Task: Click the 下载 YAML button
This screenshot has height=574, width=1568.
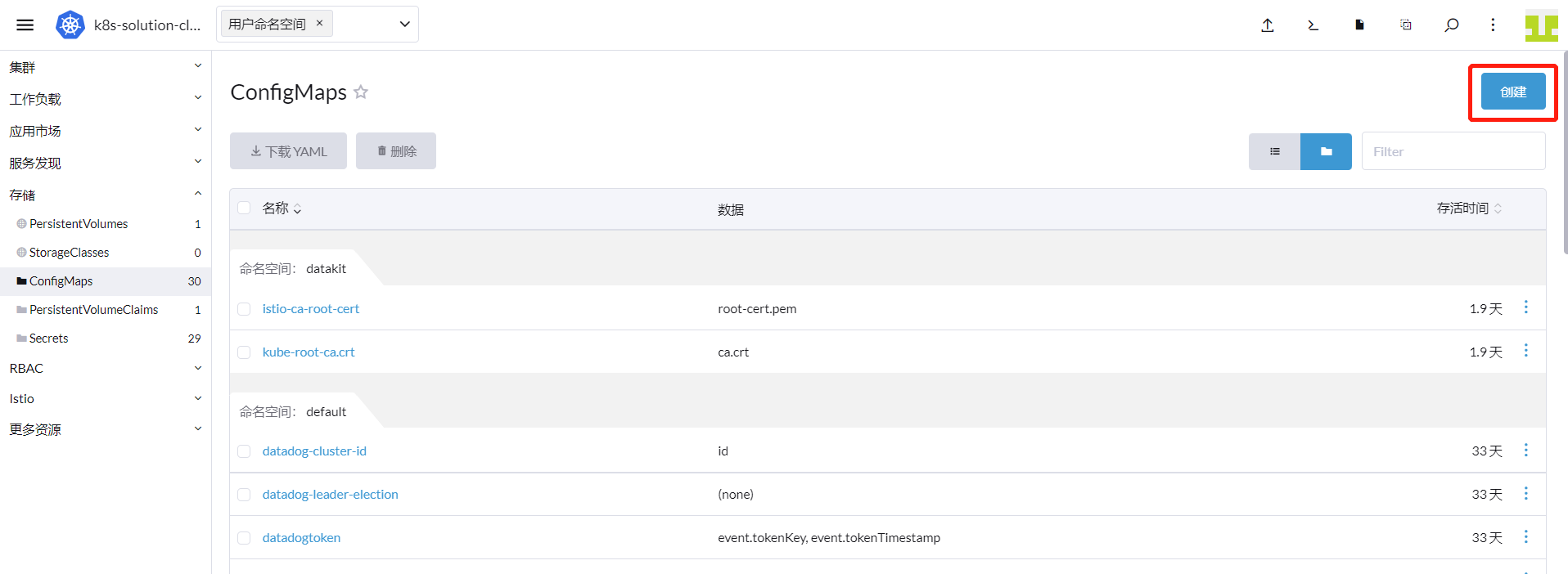Action: point(288,151)
